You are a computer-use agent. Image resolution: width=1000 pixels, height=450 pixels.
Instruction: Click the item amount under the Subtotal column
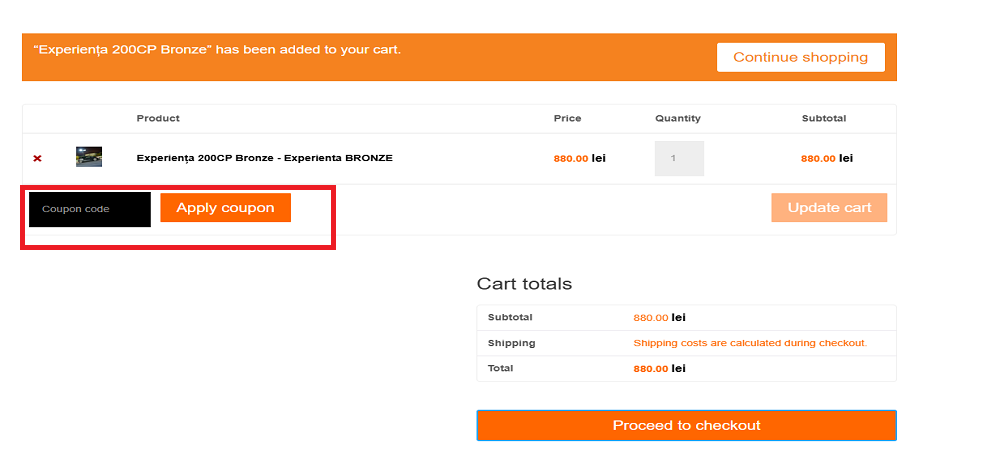tap(827, 158)
